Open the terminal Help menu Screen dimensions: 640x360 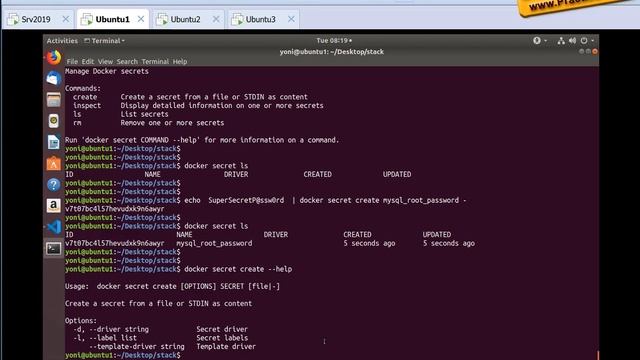coord(180,62)
